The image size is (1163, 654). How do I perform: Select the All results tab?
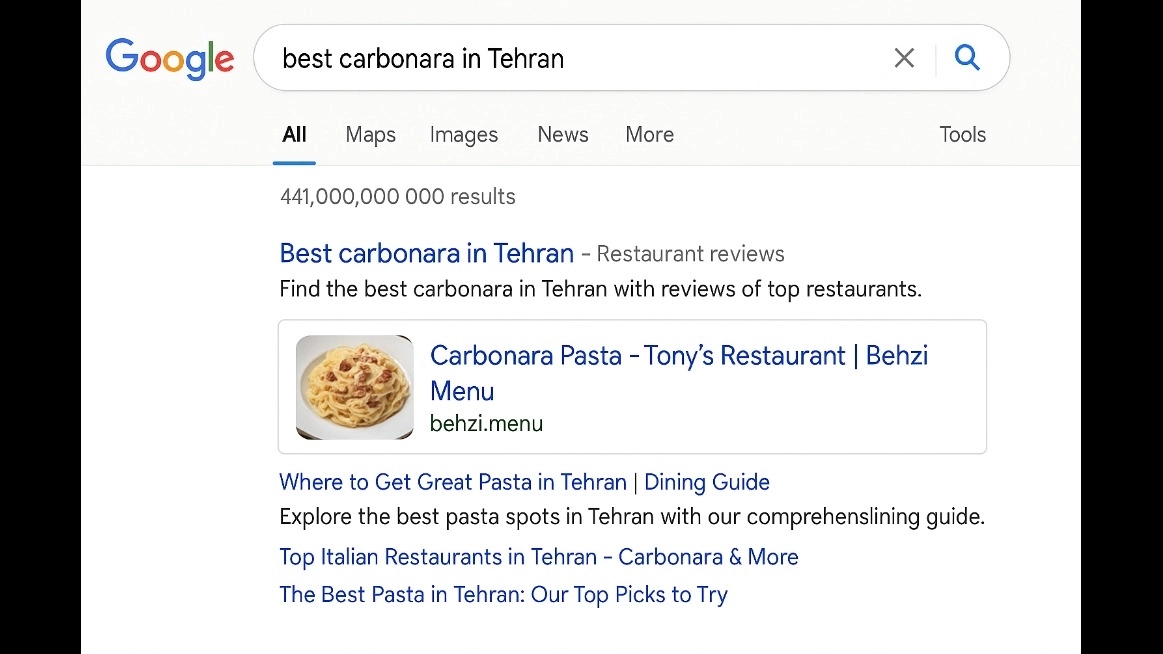coord(294,134)
